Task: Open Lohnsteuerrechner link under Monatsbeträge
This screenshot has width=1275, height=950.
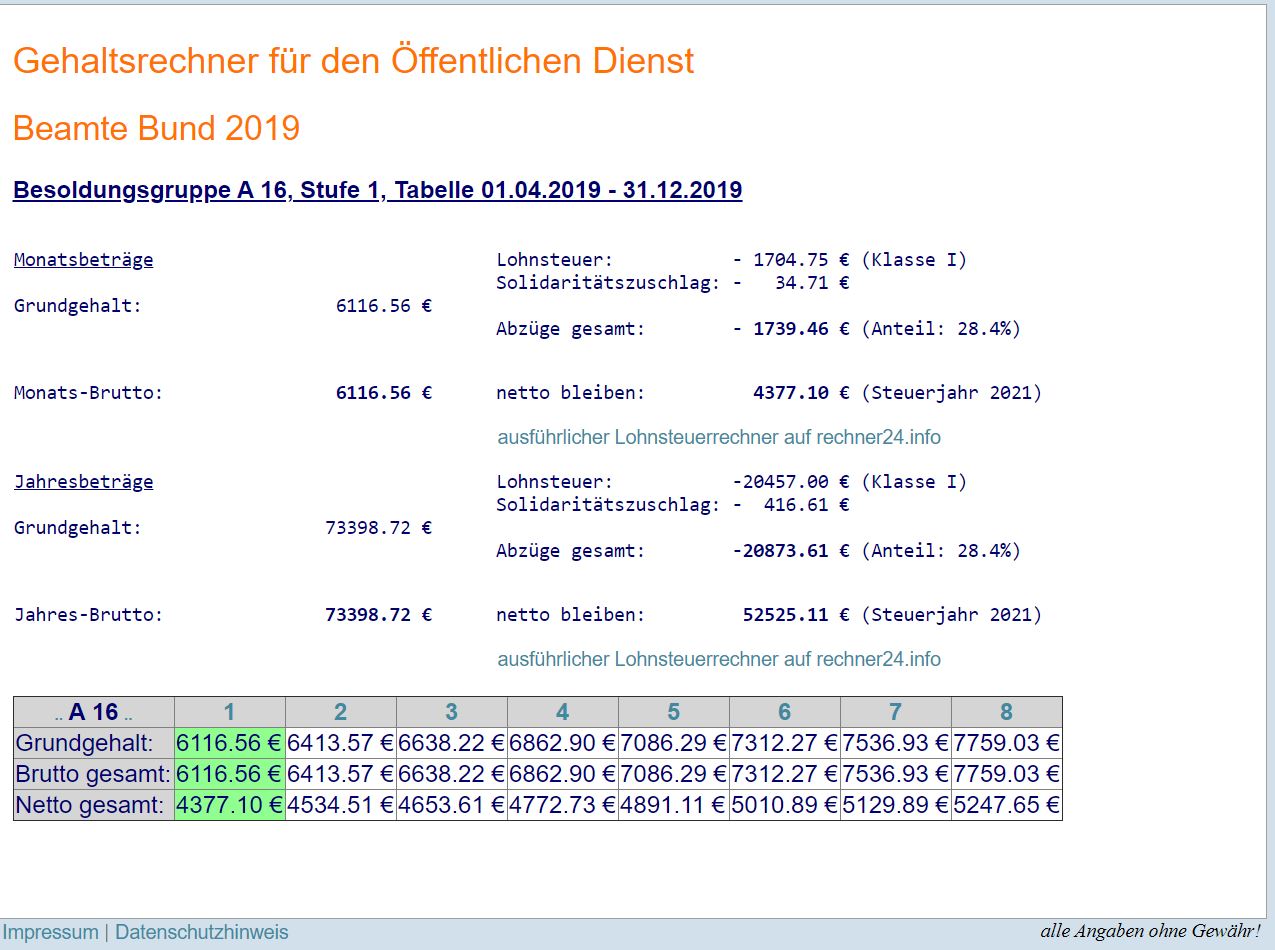Action: coord(718,437)
